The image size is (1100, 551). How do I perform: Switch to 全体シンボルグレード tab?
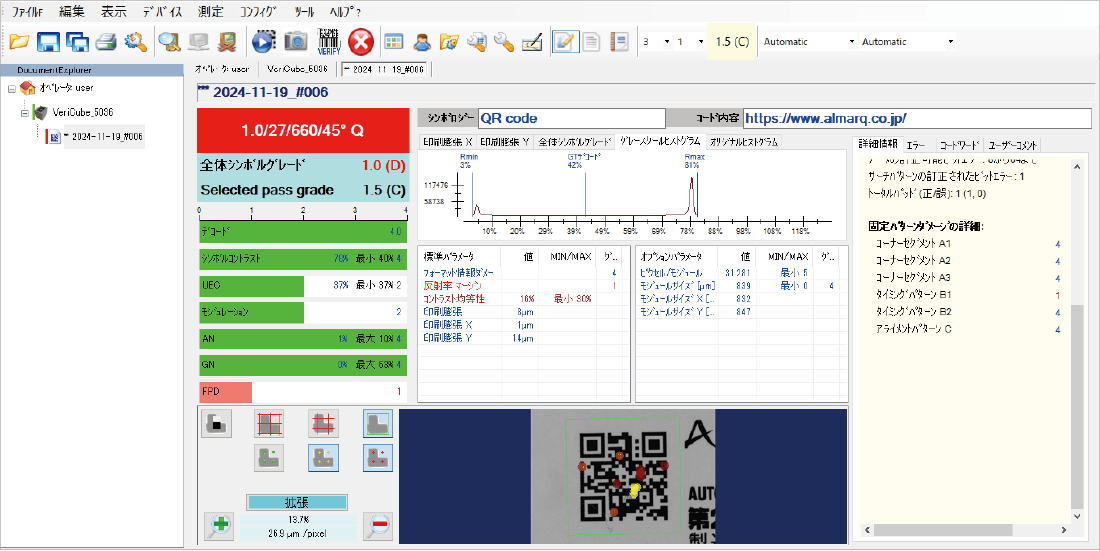[x=575, y=142]
